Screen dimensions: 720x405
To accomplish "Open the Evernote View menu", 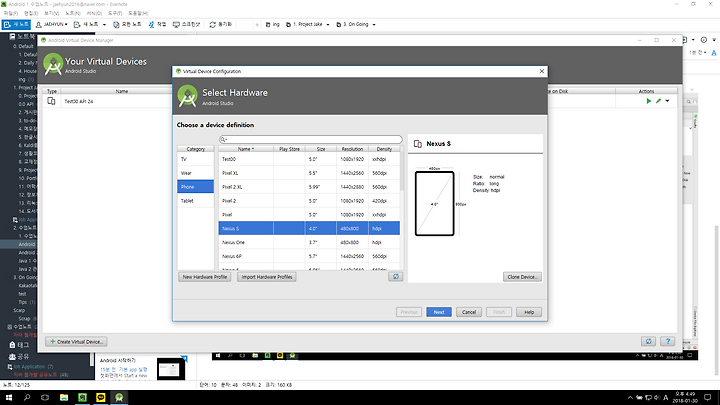I will tap(51, 13).
